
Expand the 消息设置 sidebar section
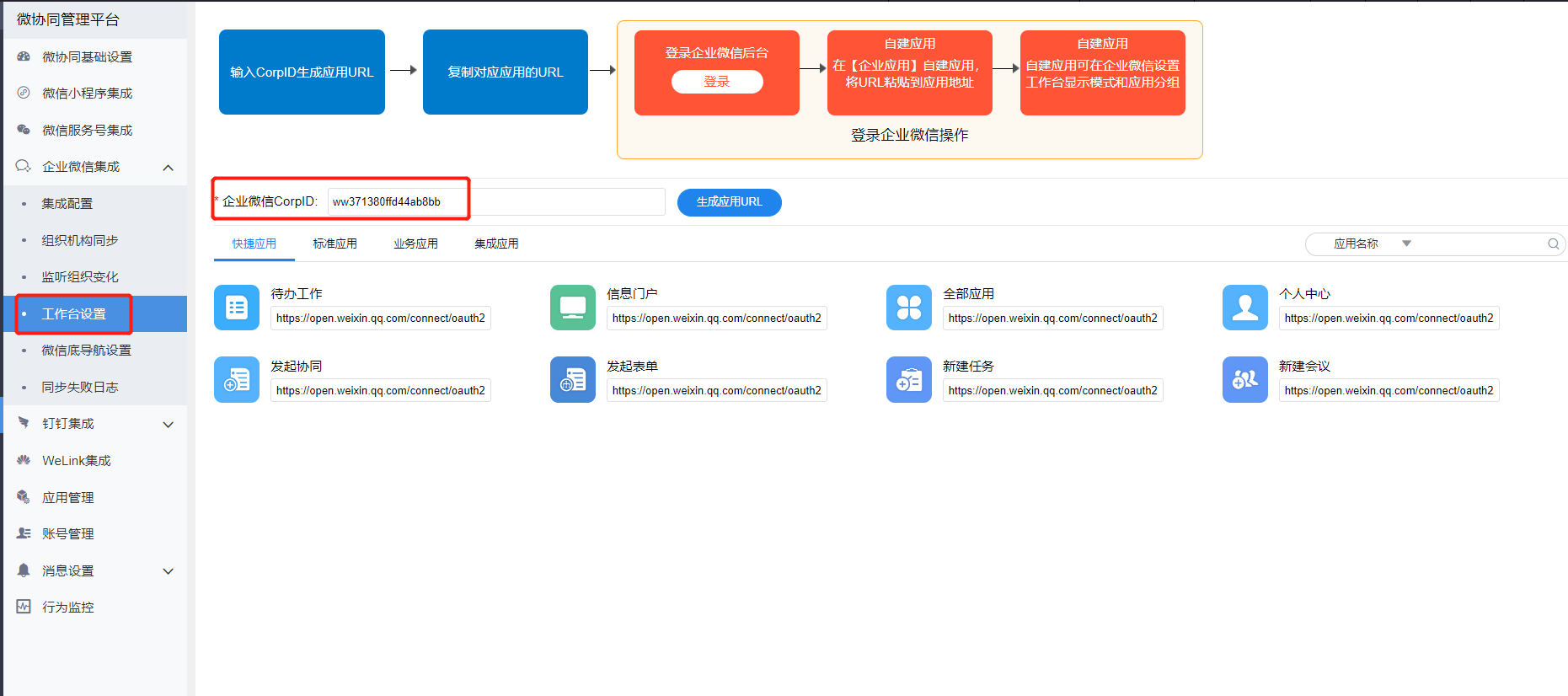pyautogui.click(x=169, y=571)
